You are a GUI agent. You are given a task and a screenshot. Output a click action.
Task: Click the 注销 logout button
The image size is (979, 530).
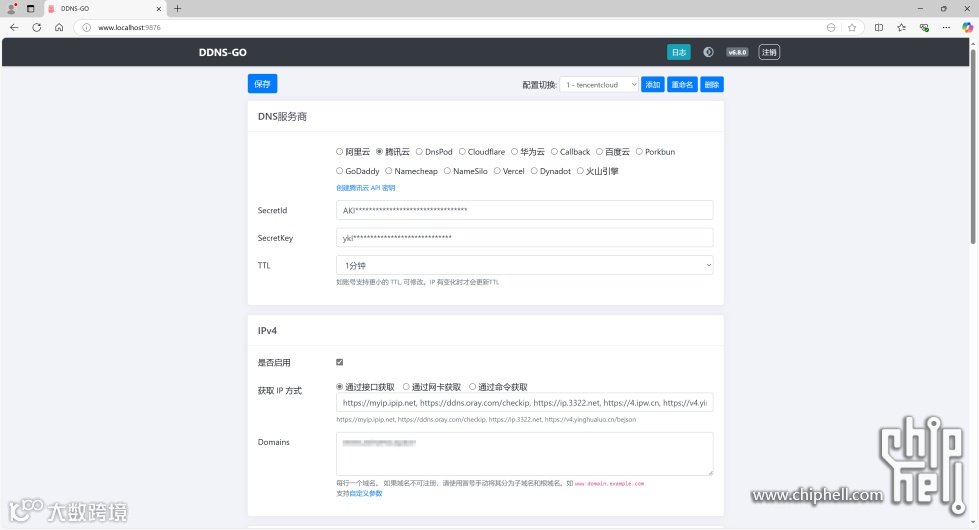tap(769, 52)
